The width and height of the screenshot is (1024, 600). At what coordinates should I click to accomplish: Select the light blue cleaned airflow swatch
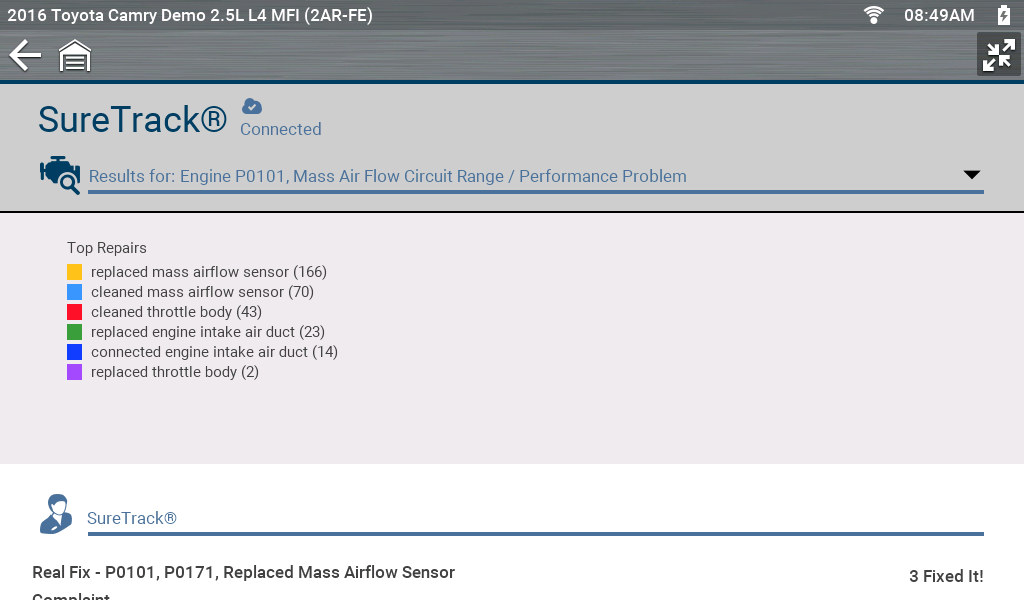tap(74, 292)
